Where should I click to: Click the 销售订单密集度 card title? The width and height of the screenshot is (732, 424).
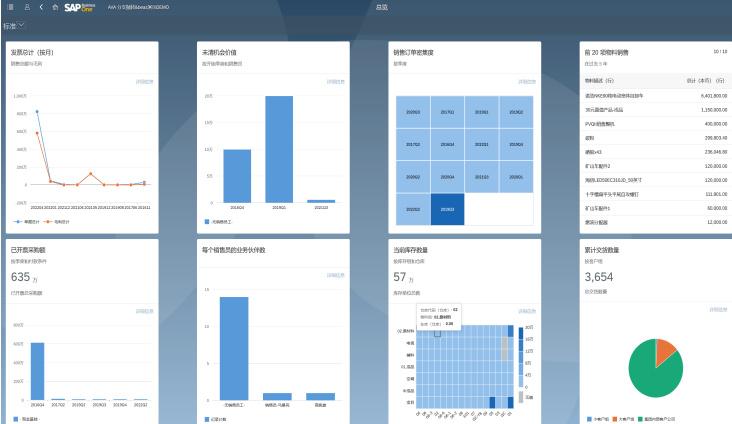(414, 52)
